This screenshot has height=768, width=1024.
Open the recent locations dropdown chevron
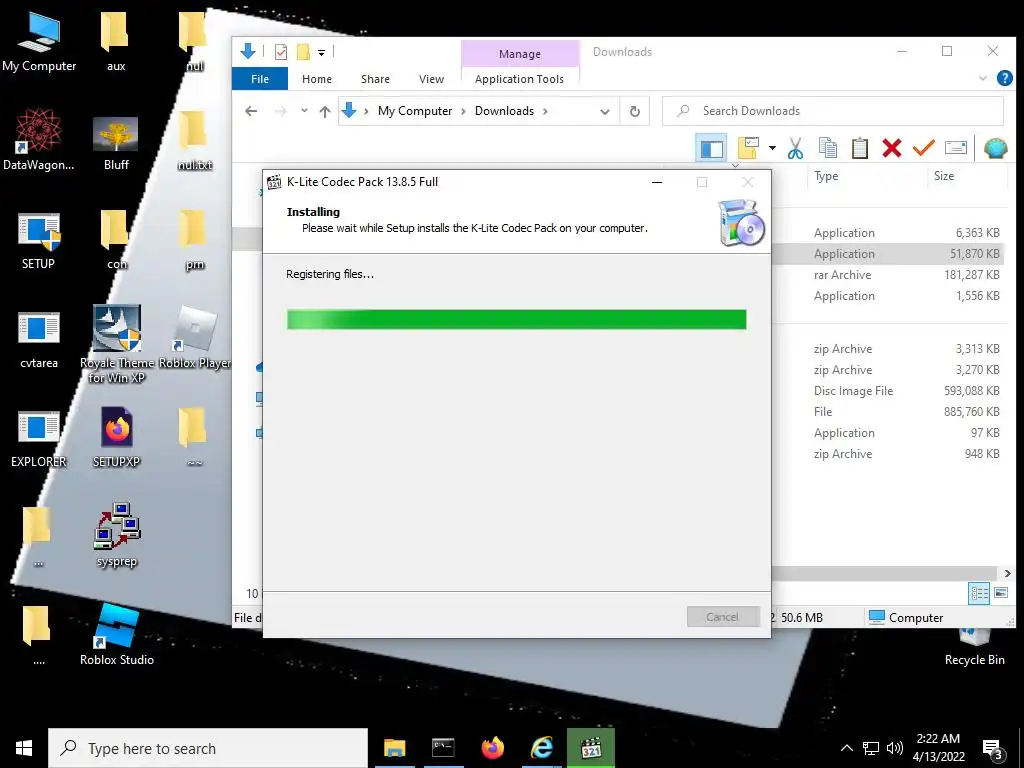click(304, 111)
